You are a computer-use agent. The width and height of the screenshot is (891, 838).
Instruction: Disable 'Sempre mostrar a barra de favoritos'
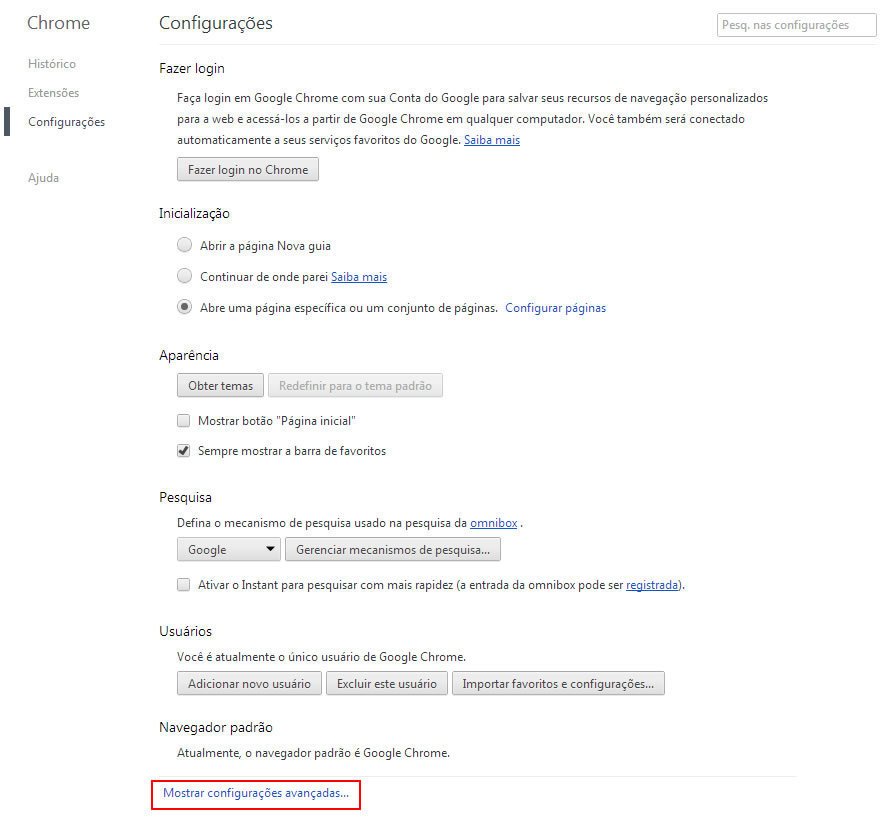pos(184,451)
